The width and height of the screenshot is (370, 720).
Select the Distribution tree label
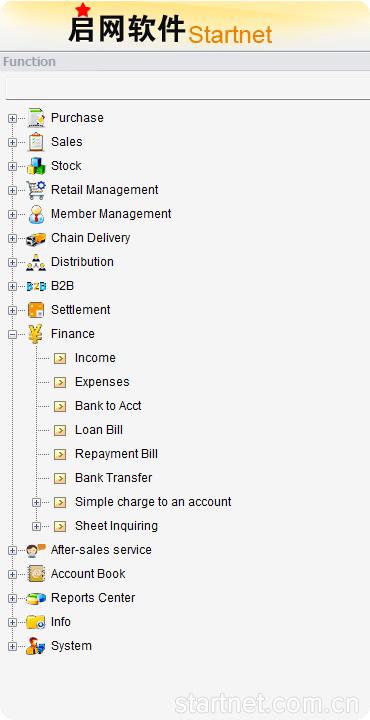(x=82, y=262)
